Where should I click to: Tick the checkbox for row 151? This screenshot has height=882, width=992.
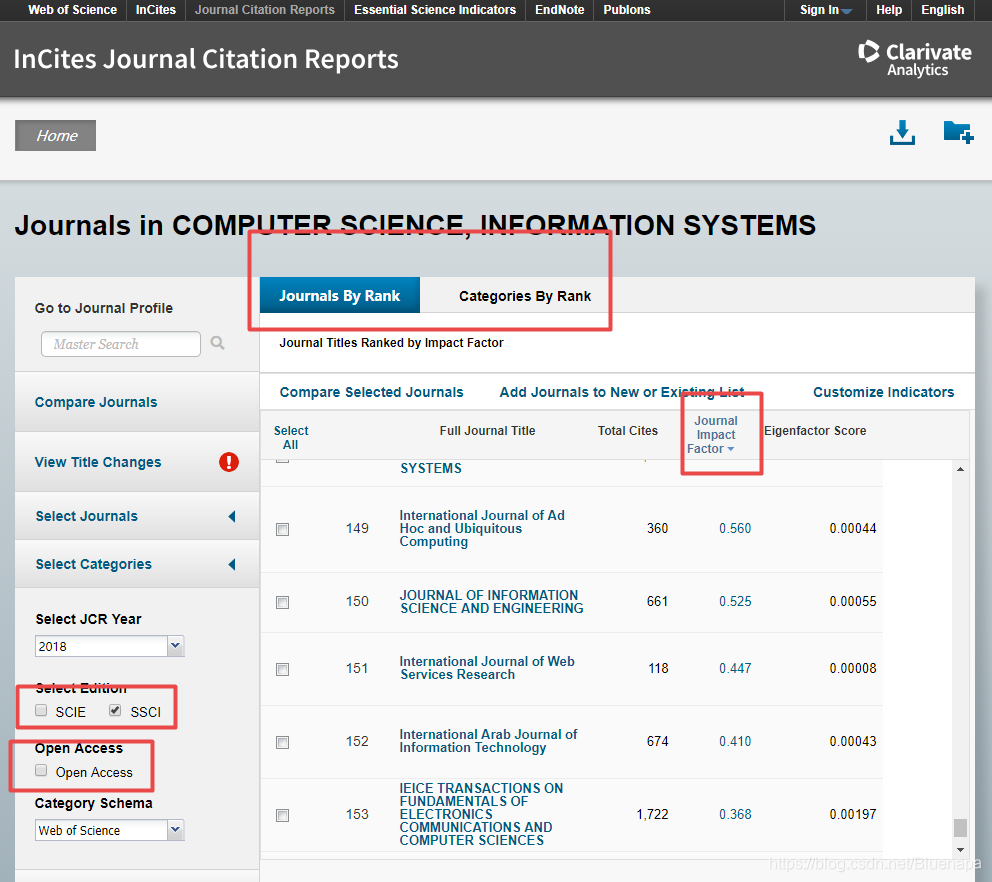(283, 669)
